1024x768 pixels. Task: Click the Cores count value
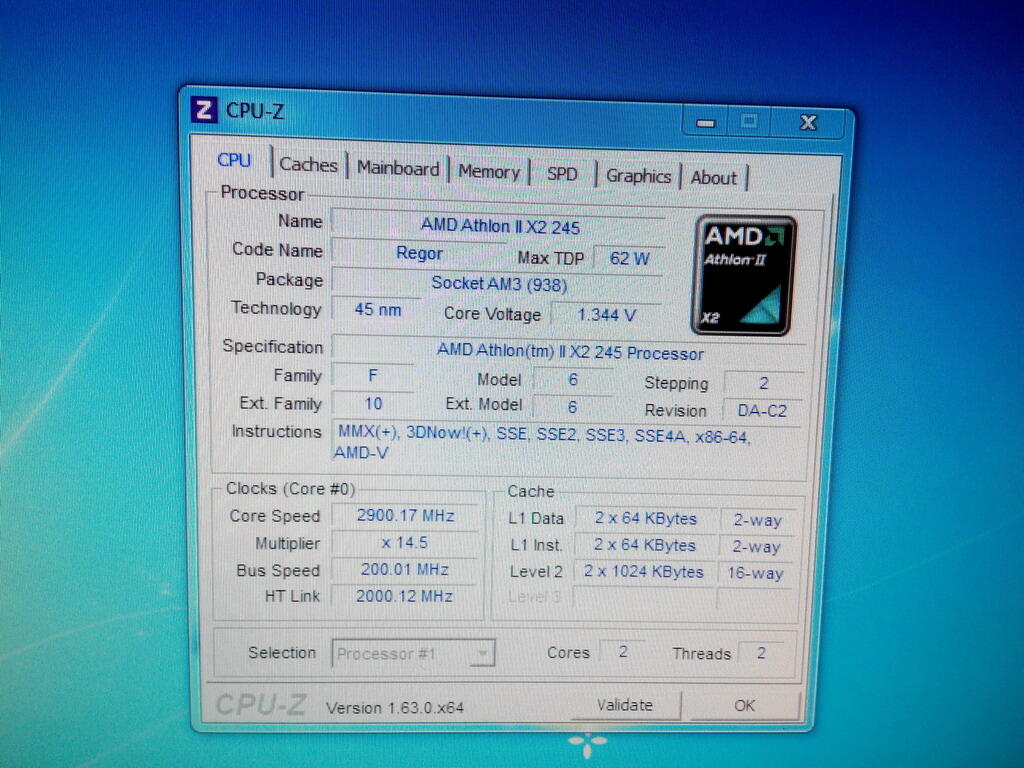[623, 652]
